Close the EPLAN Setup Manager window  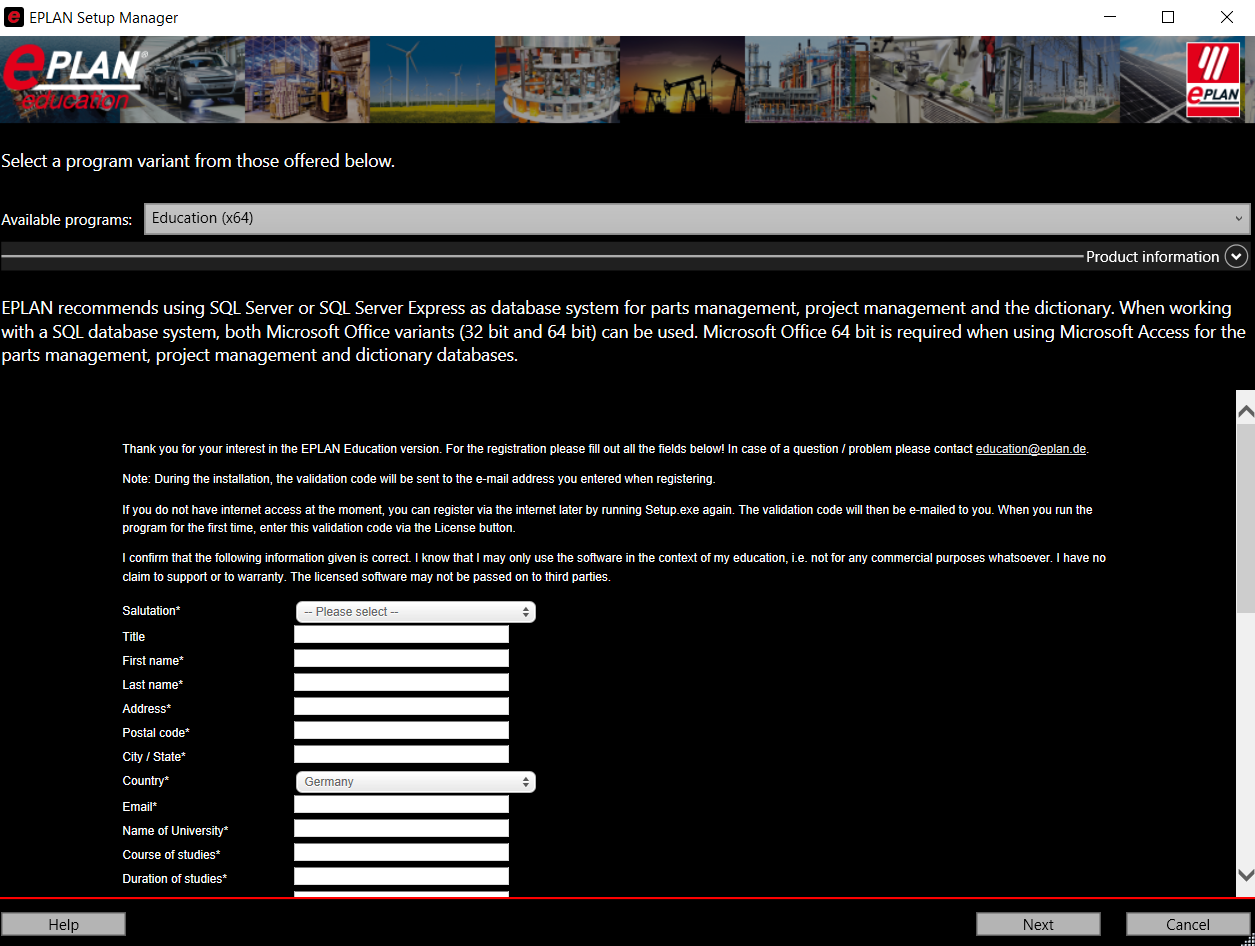tap(1226, 17)
